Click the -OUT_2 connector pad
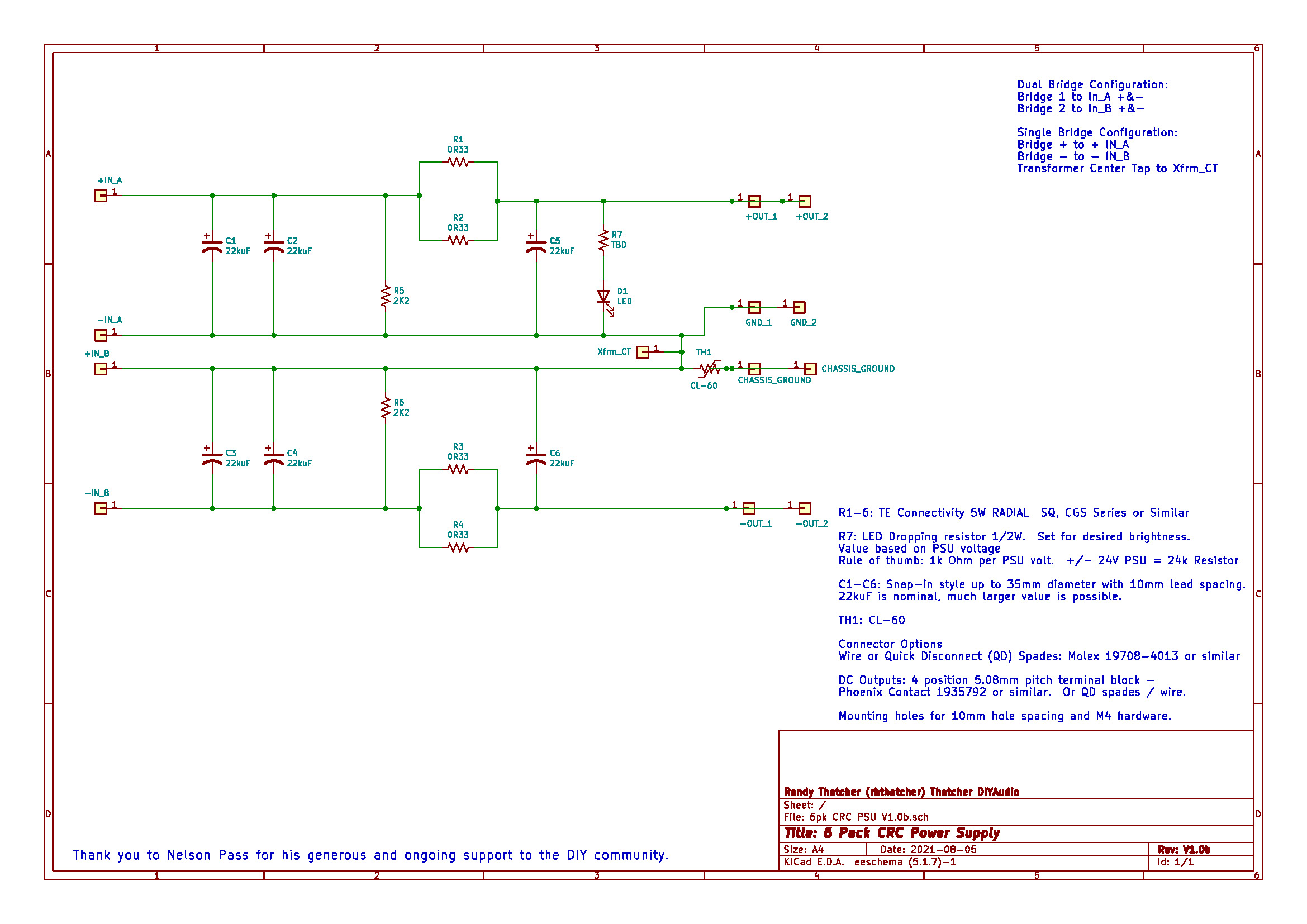This screenshot has width=1307, height=924. pos(804,509)
